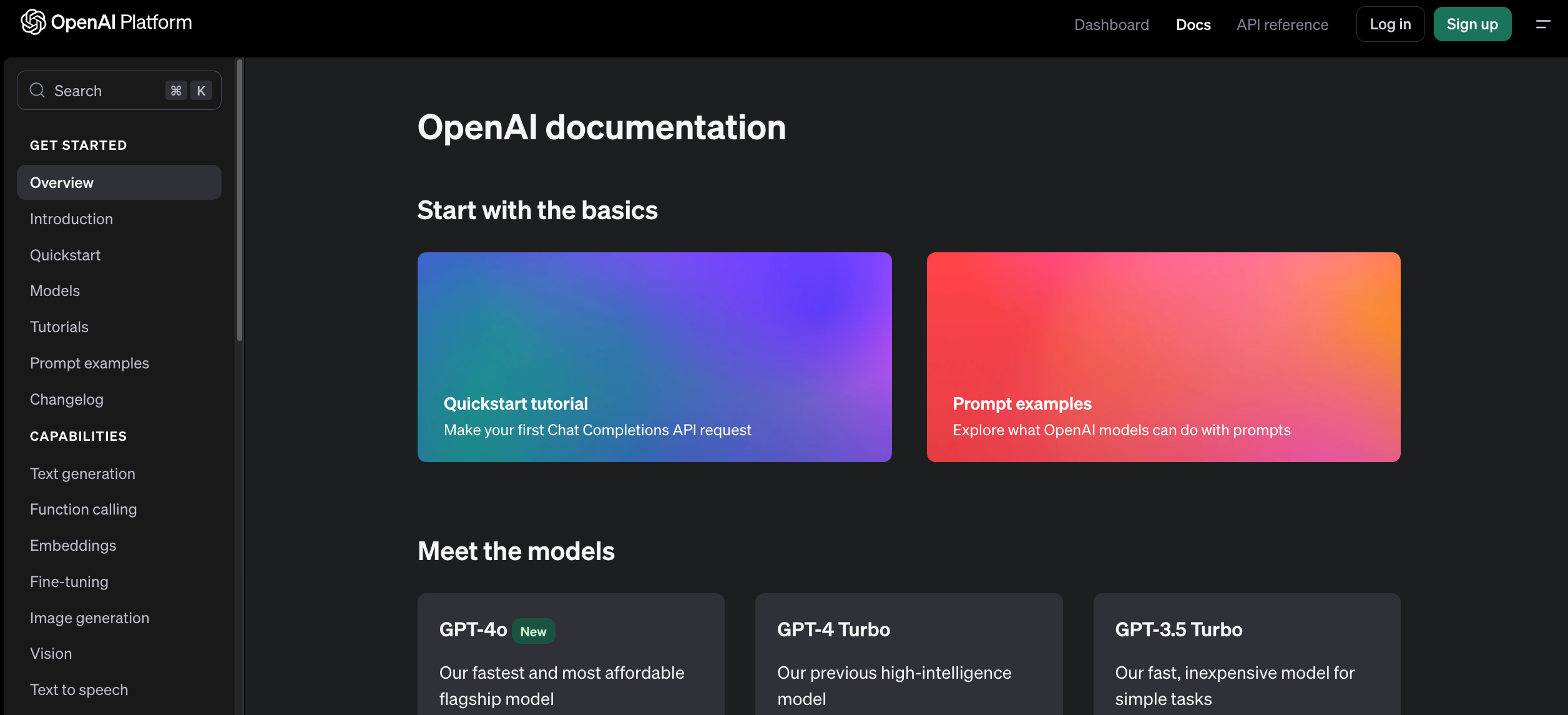Open the Prompt examples gradient card
1568x715 pixels.
coord(1163,357)
